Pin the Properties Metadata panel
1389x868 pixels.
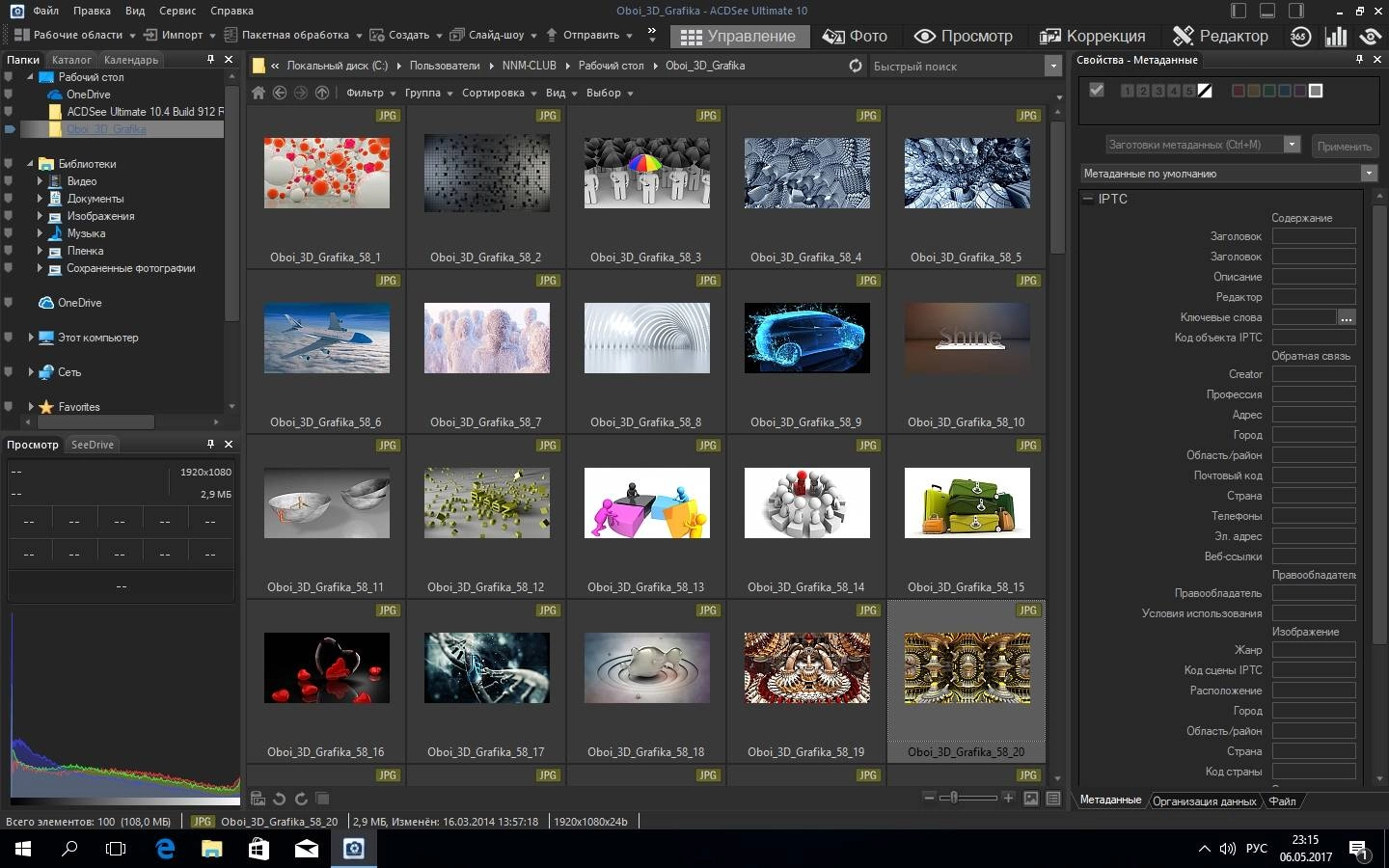coord(1360,59)
